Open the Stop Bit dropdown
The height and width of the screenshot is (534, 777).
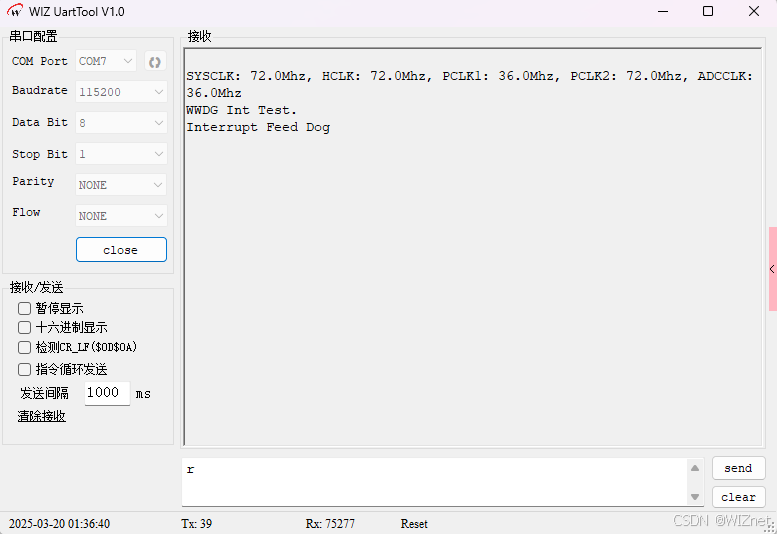tap(121, 154)
